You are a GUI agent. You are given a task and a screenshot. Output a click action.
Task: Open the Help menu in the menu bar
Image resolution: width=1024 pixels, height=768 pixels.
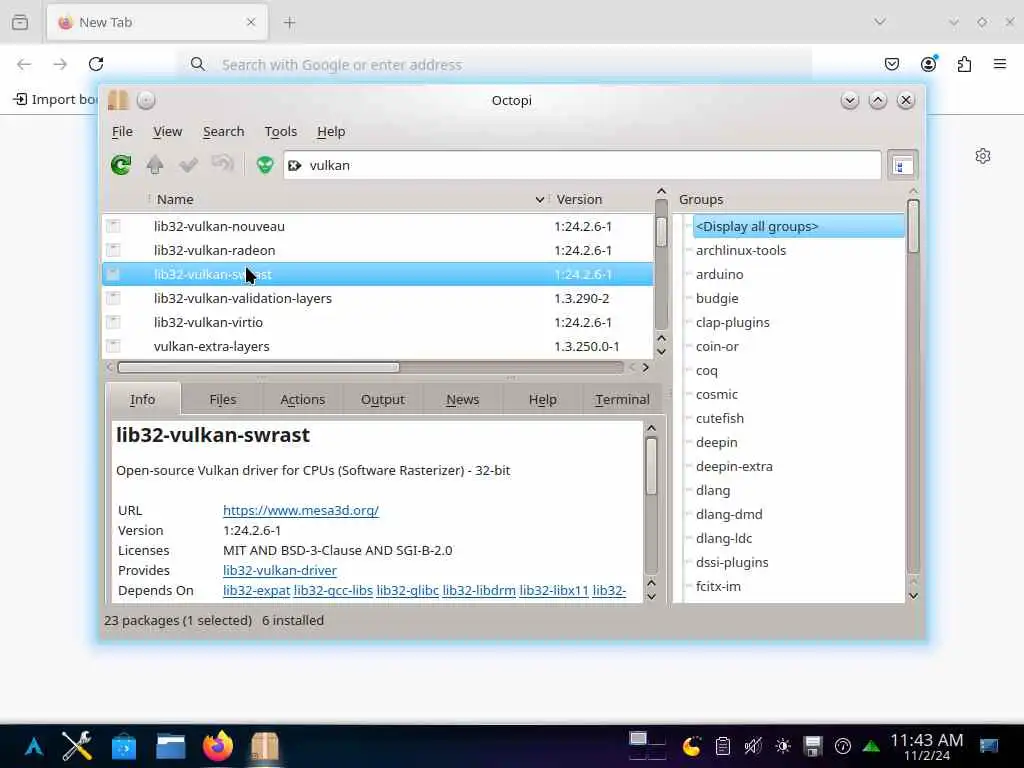point(331,131)
